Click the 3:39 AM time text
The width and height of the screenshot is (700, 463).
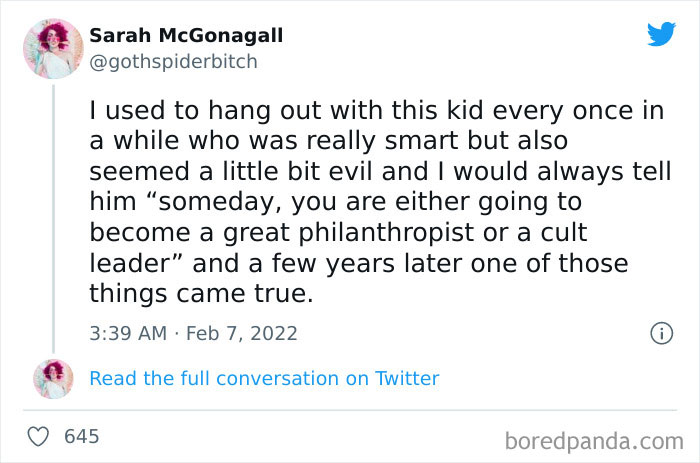[129, 333]
